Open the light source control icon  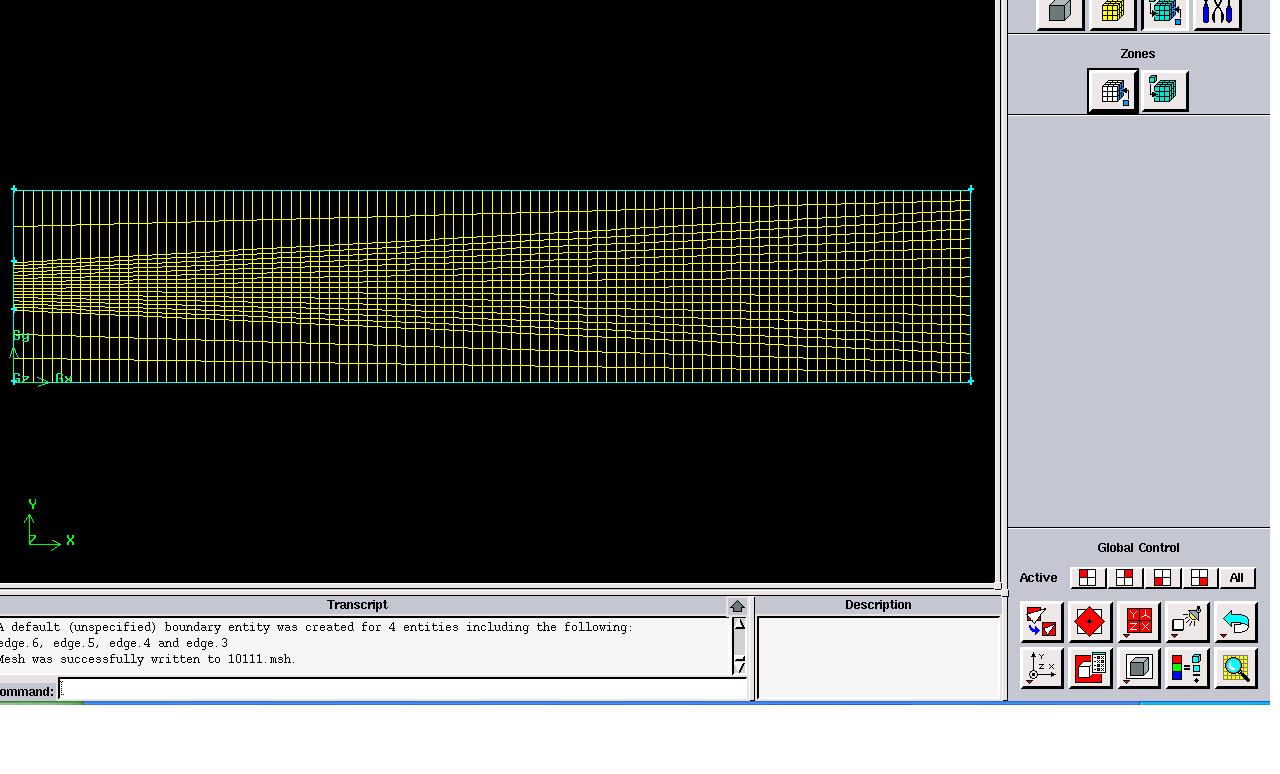click(1187, 622)
